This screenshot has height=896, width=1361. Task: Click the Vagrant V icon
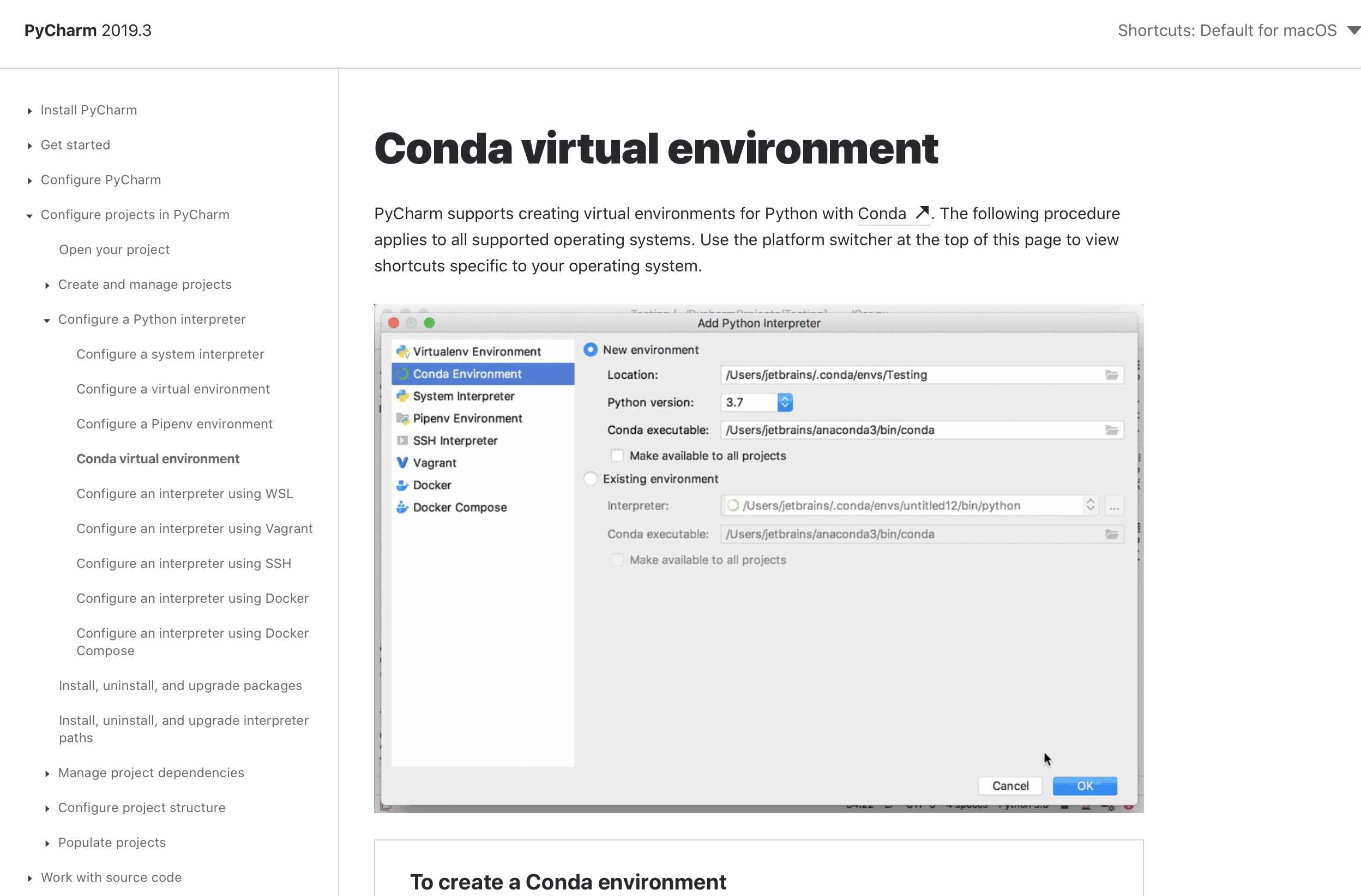tap(402, 463)
